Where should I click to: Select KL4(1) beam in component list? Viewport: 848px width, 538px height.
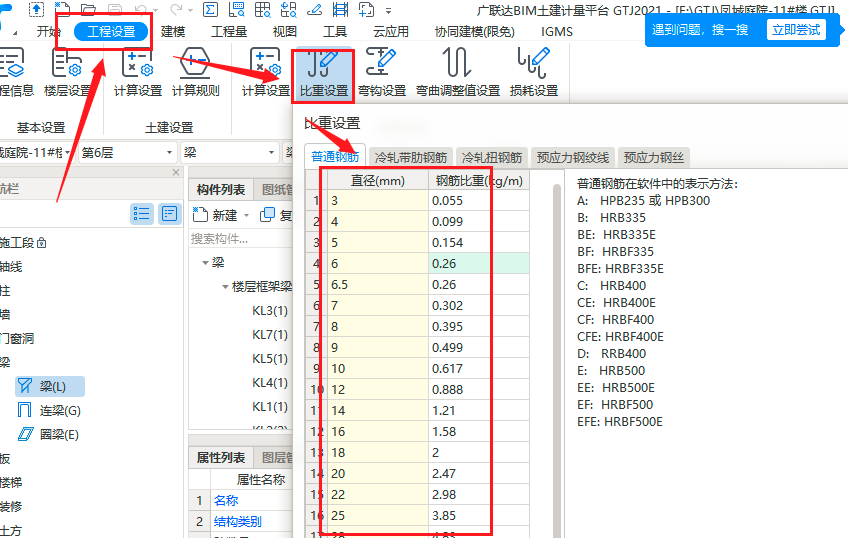coord(270,383)
